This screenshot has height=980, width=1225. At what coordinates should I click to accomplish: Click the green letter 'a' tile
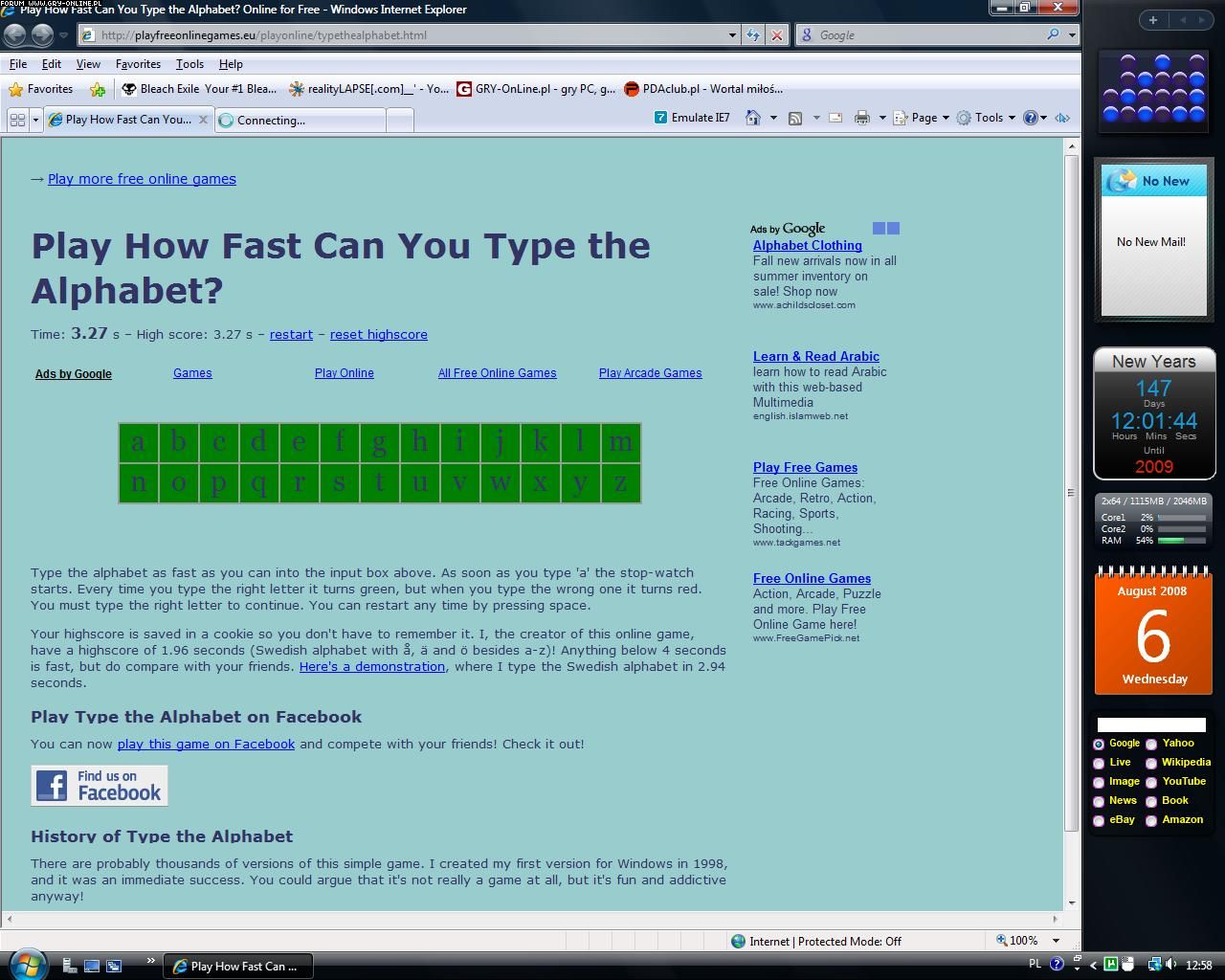pos(139,442)
